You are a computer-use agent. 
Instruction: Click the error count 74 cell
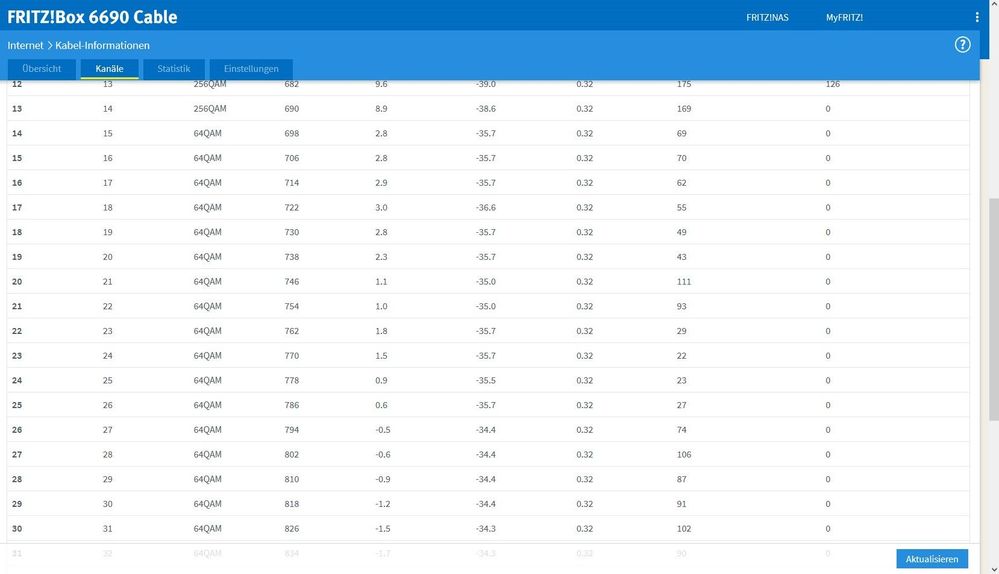(x=682, y=430)
